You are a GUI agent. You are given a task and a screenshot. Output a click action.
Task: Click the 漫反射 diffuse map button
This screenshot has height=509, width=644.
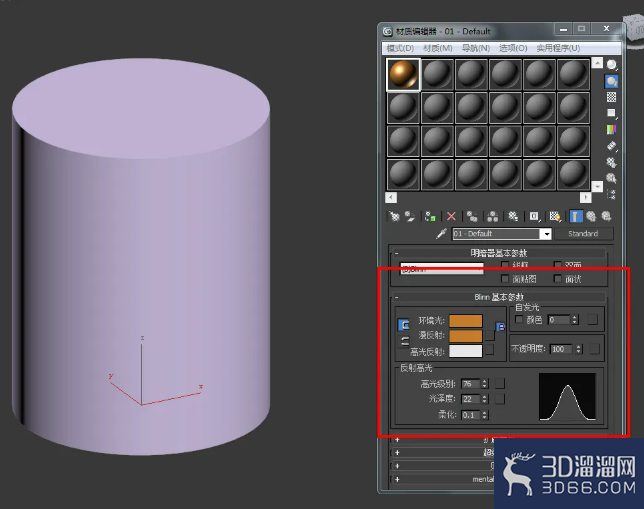490,336
